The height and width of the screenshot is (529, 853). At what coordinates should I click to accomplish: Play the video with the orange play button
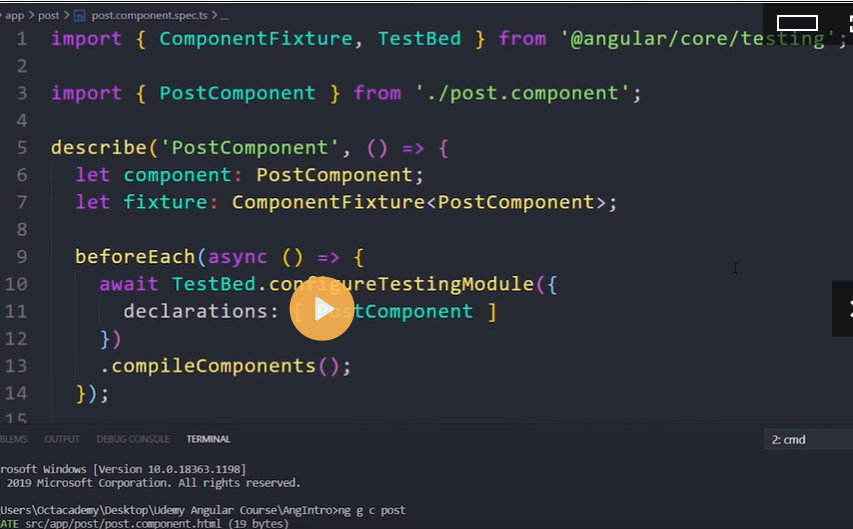pos(322,310)
